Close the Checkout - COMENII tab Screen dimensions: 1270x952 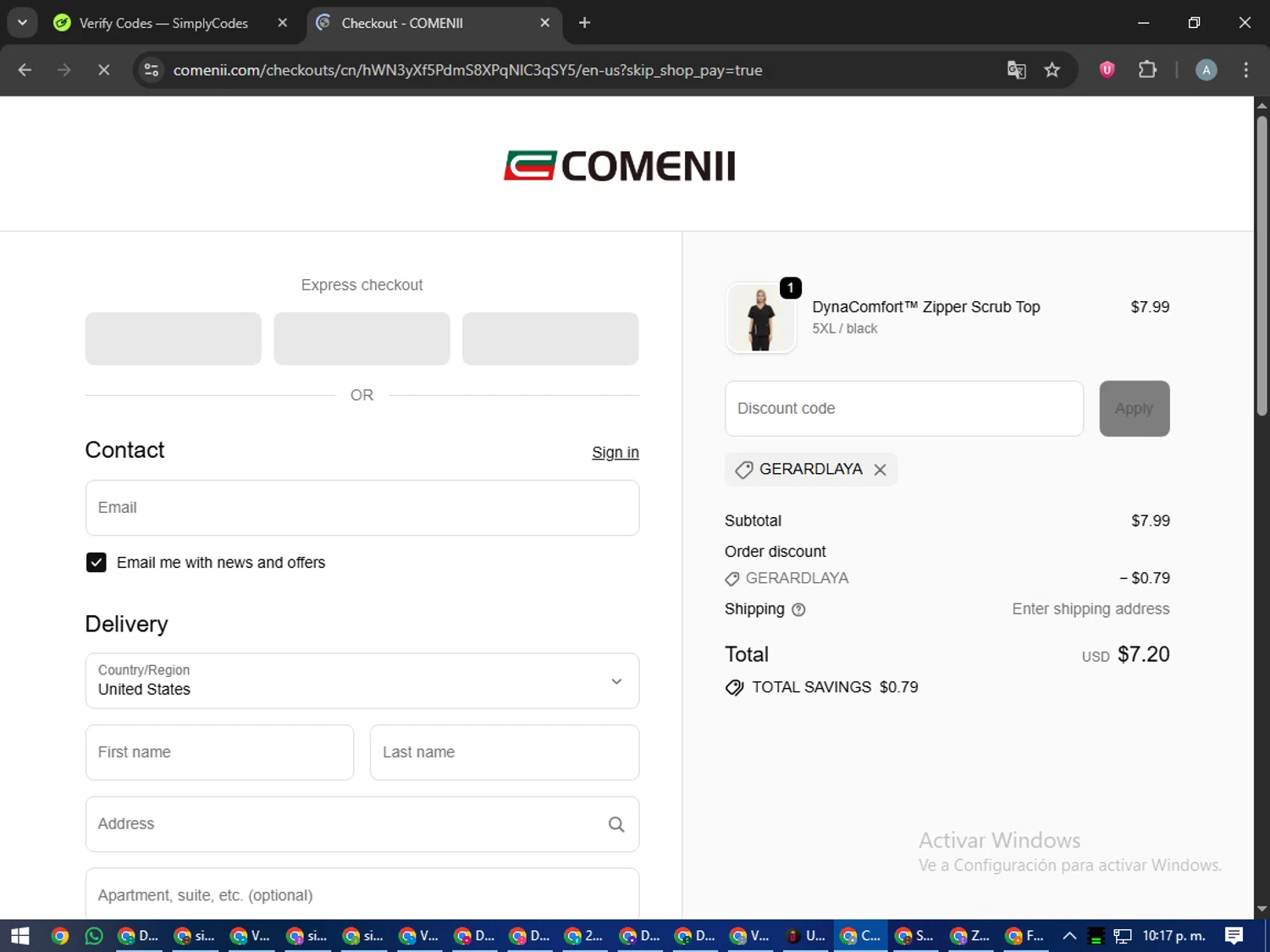[545, 23]
